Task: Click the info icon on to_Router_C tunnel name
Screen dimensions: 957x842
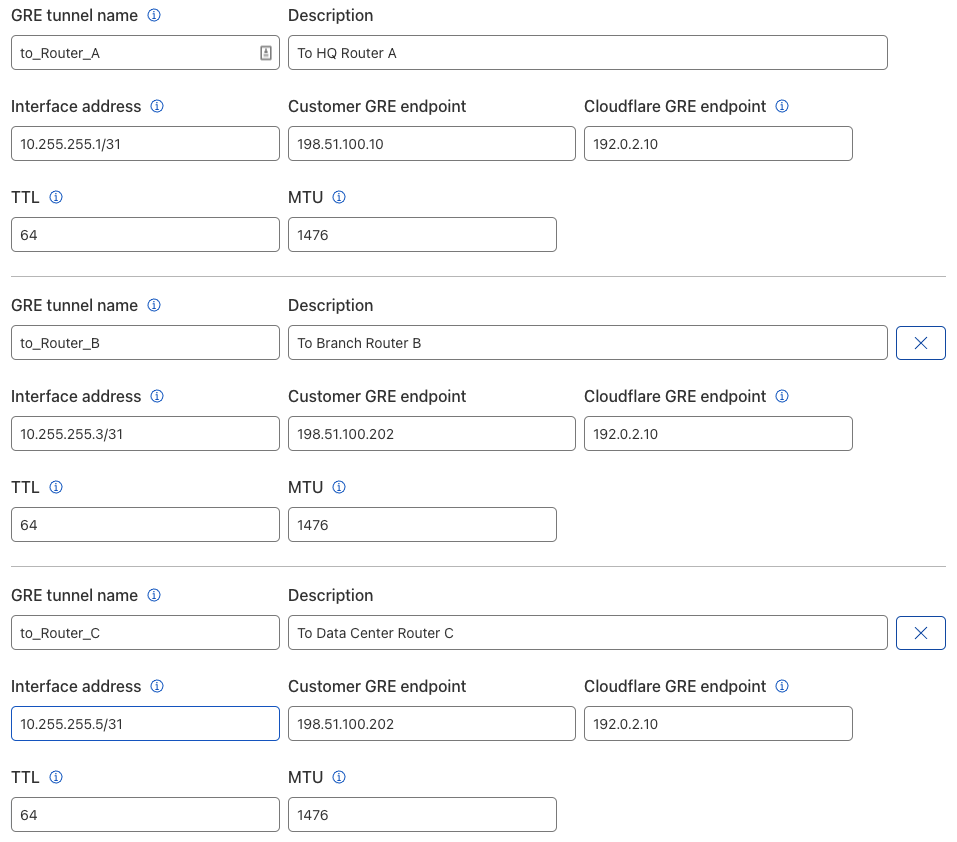Action: 152,595
